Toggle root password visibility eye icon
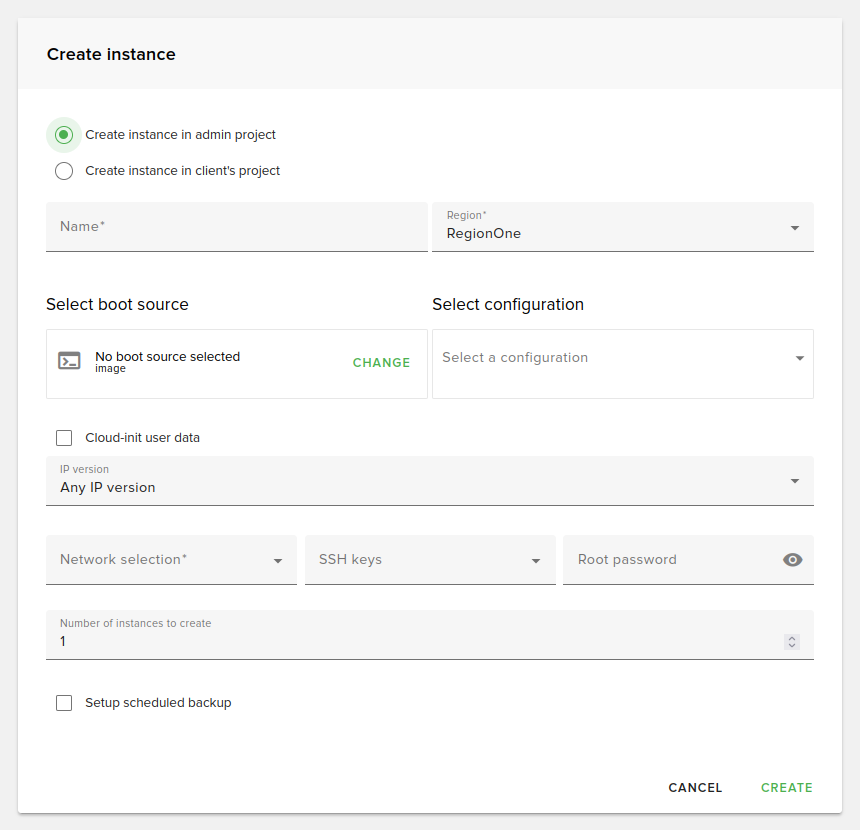 point(792,560)
